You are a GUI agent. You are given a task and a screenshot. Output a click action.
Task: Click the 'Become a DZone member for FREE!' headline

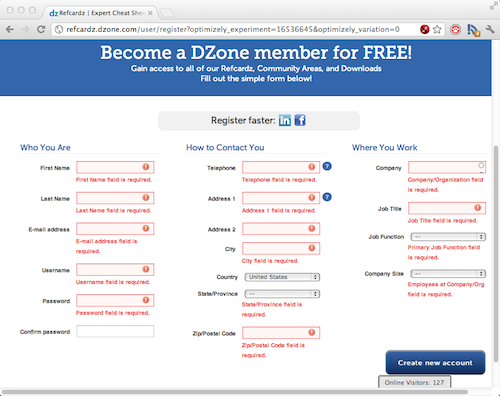256,52
